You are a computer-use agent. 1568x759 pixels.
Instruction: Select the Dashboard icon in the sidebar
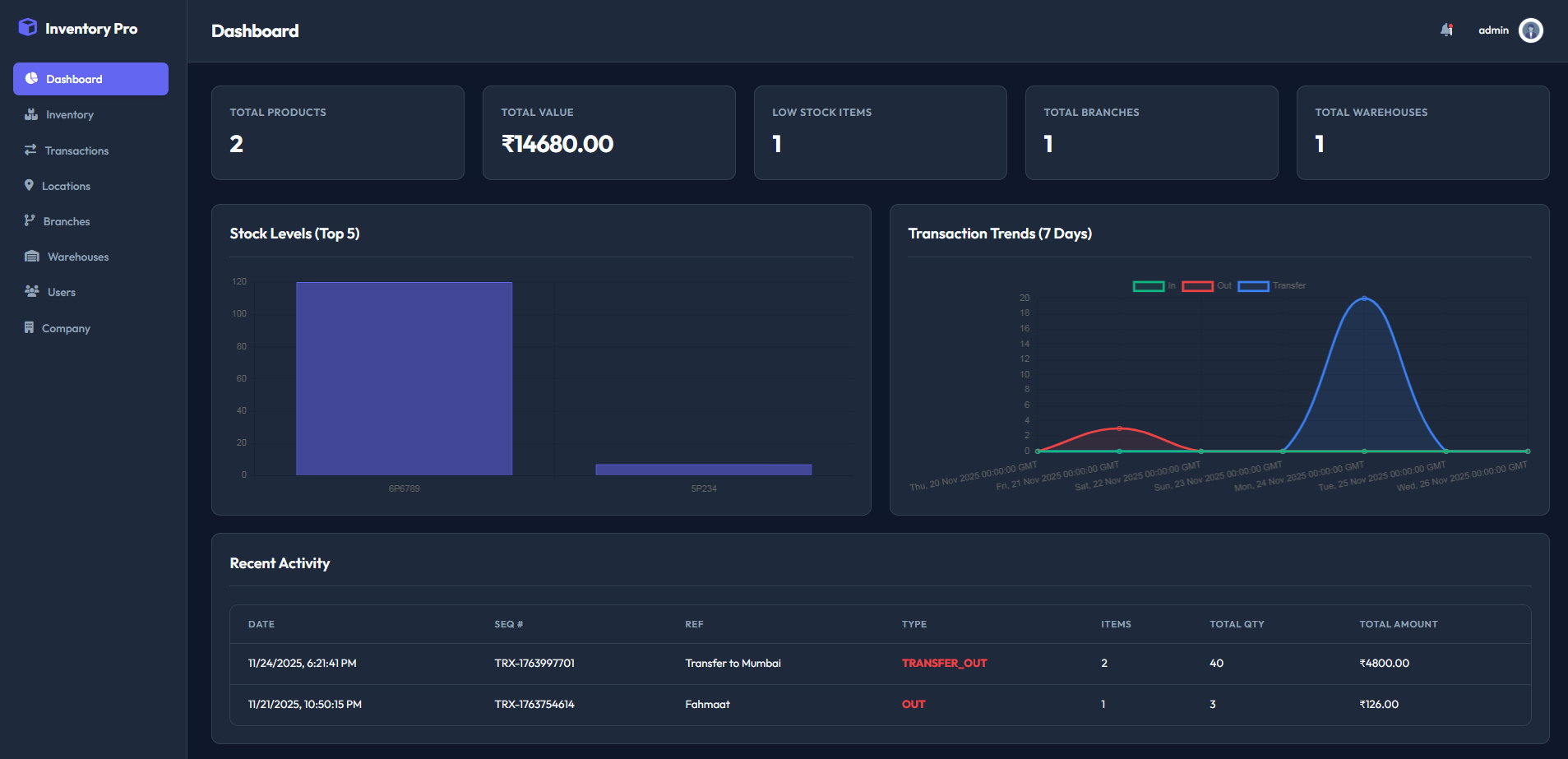(31, 78)
